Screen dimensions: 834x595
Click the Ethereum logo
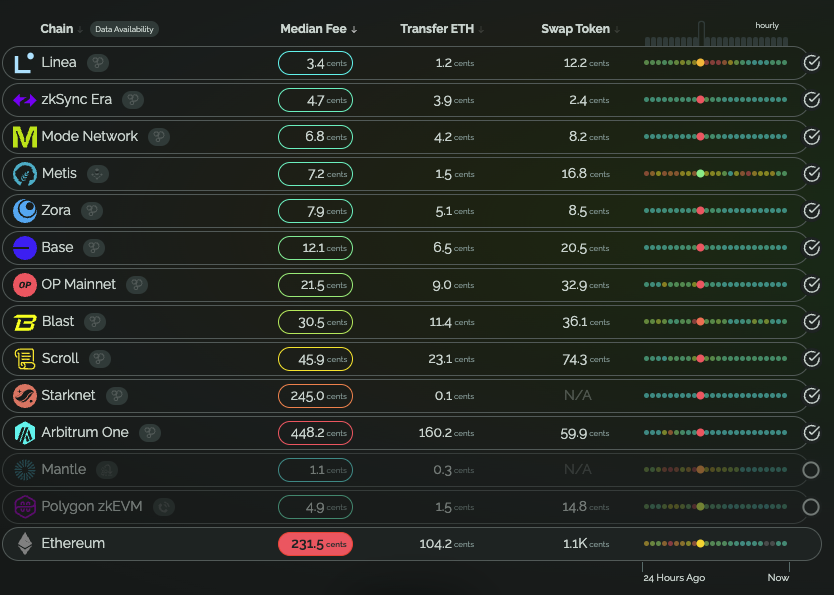click(x=24, y=543)
